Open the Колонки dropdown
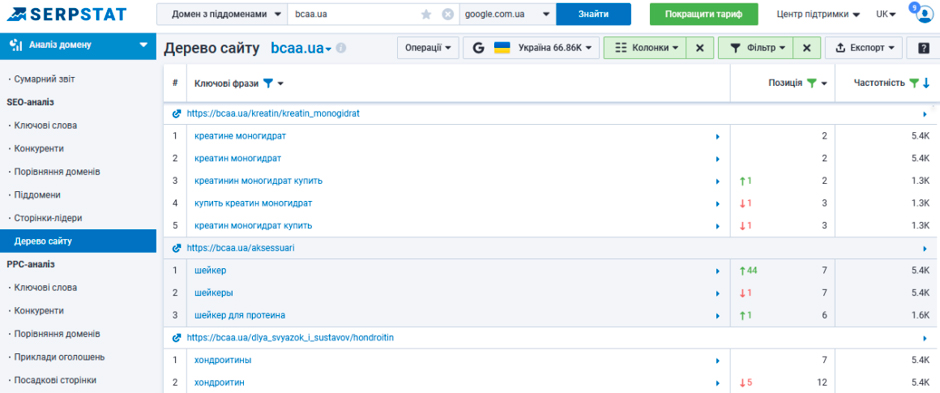The width and height of the screenshot is (940, 393). (x=645, y=48)
